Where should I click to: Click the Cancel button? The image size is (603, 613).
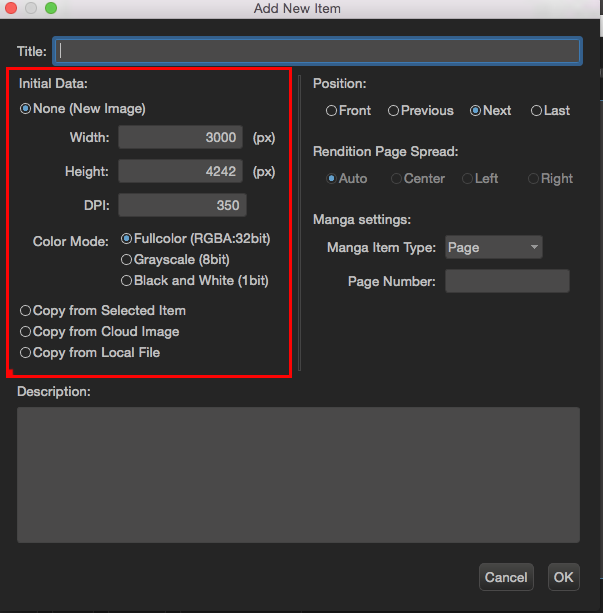[x=506, y=577]
